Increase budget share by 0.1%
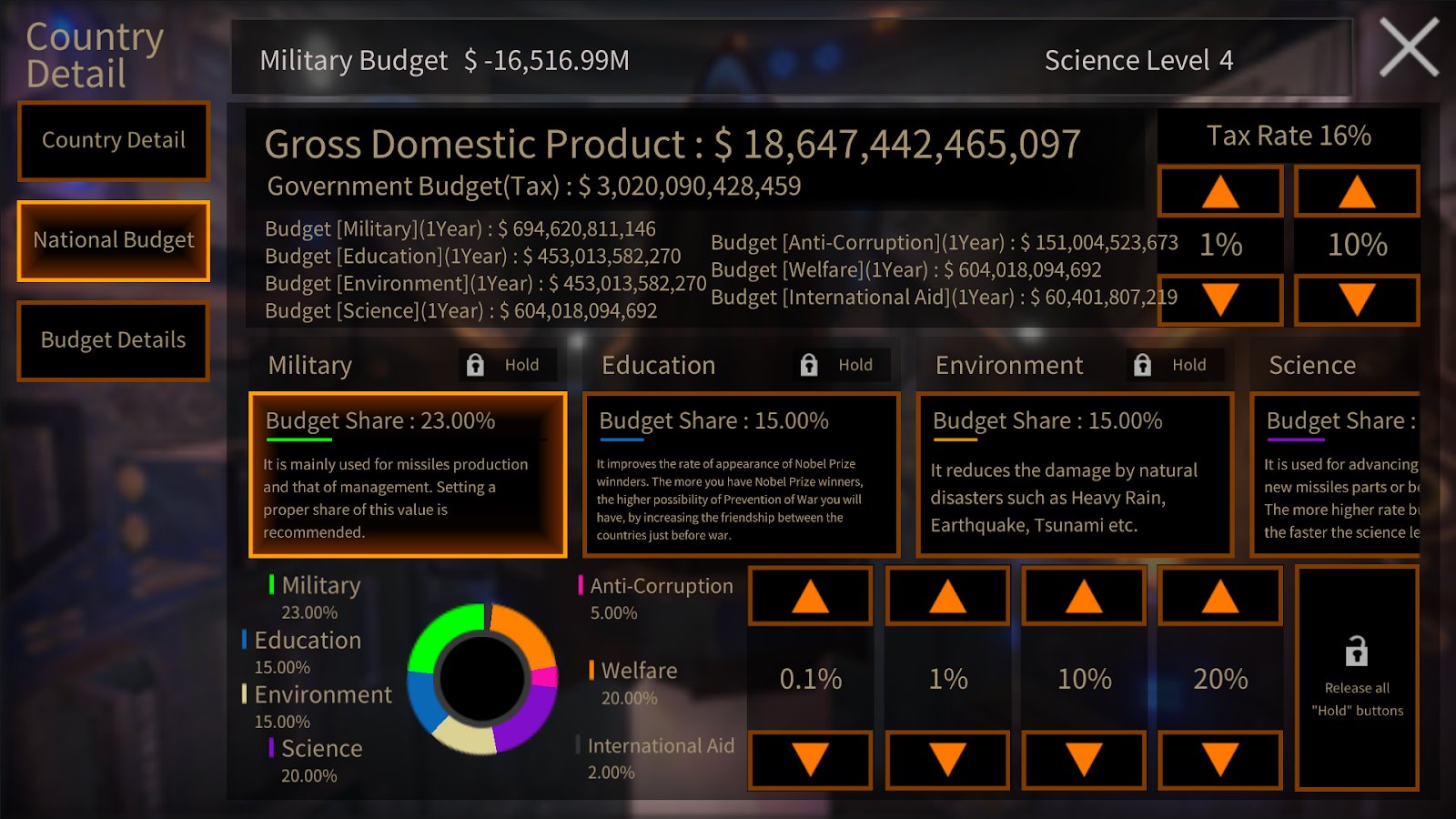 tap(810, 597)
